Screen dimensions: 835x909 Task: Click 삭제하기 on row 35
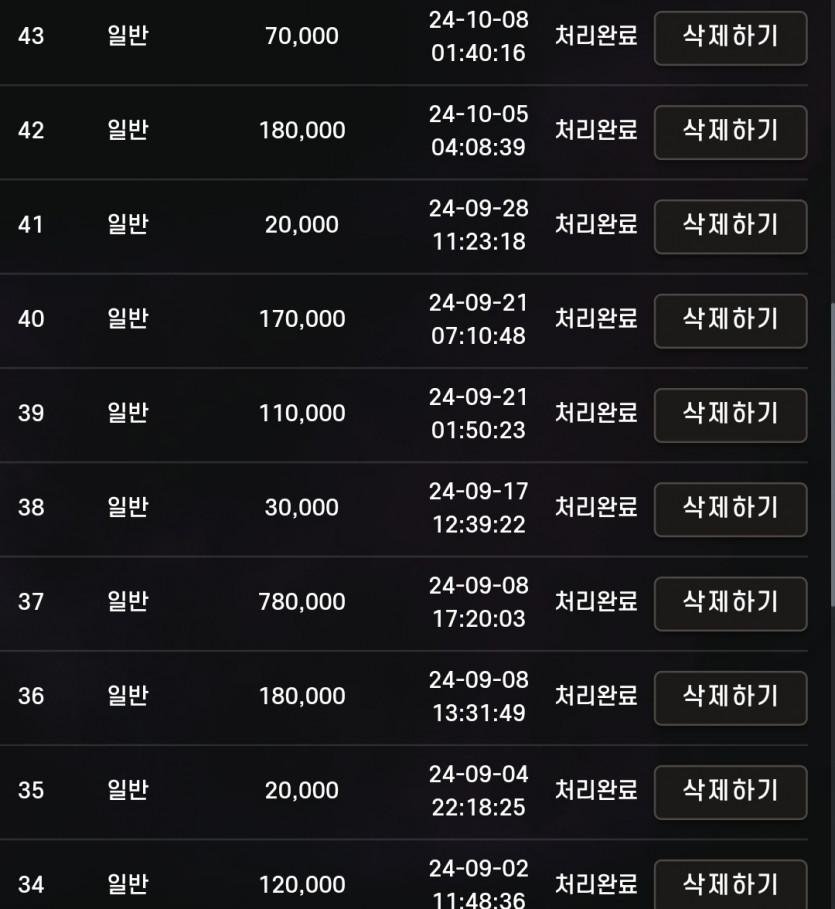coord(730,791)
